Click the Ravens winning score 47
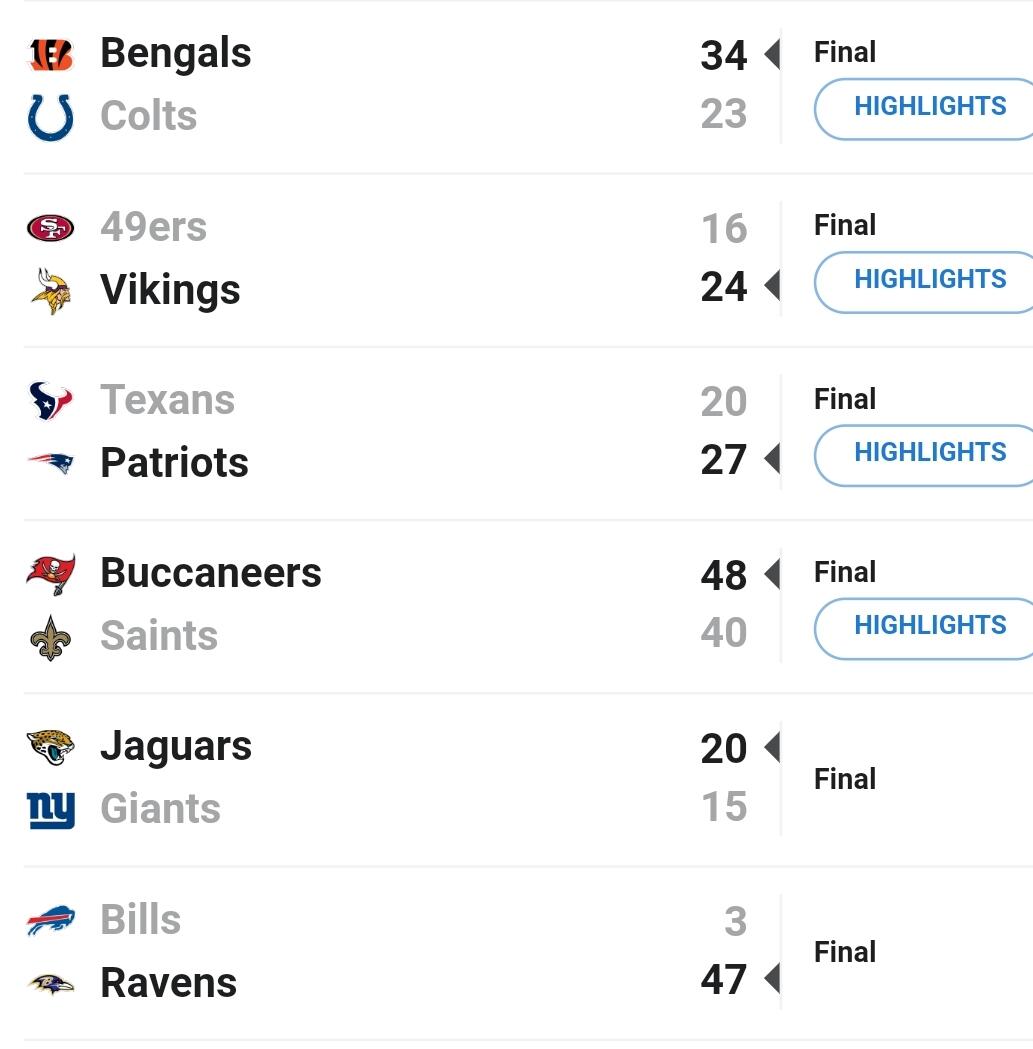The width and height of the screenshot is (1033, 1049). coord(723,980)
